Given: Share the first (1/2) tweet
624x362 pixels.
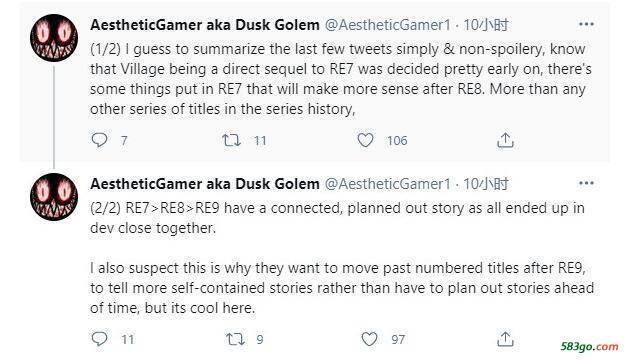Looking at the screenshot, I should coord(505,140).
